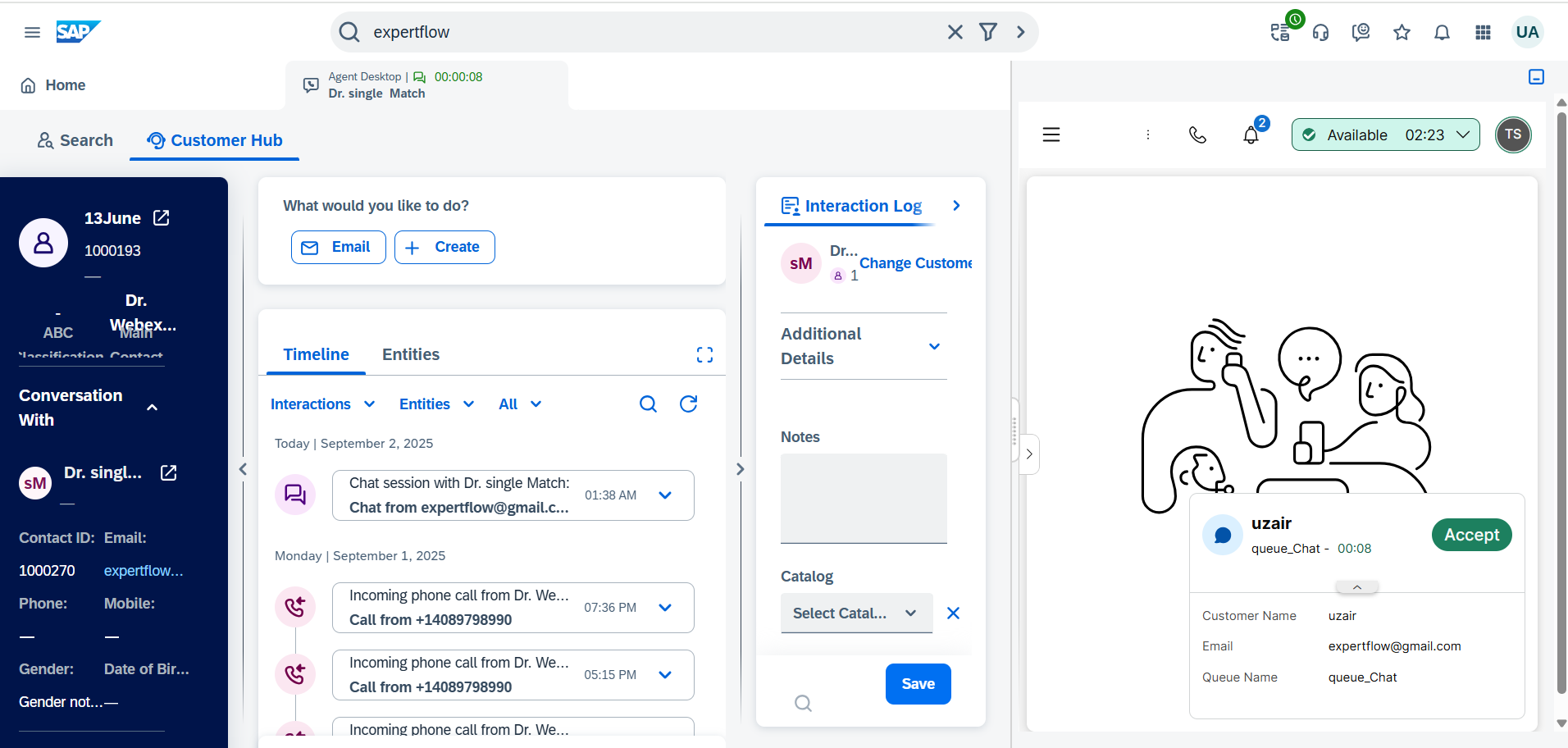The width and height of the screenshot is (1568, 748).
Task: Switch to the Entities tab
Action: (x=410, y=354)
